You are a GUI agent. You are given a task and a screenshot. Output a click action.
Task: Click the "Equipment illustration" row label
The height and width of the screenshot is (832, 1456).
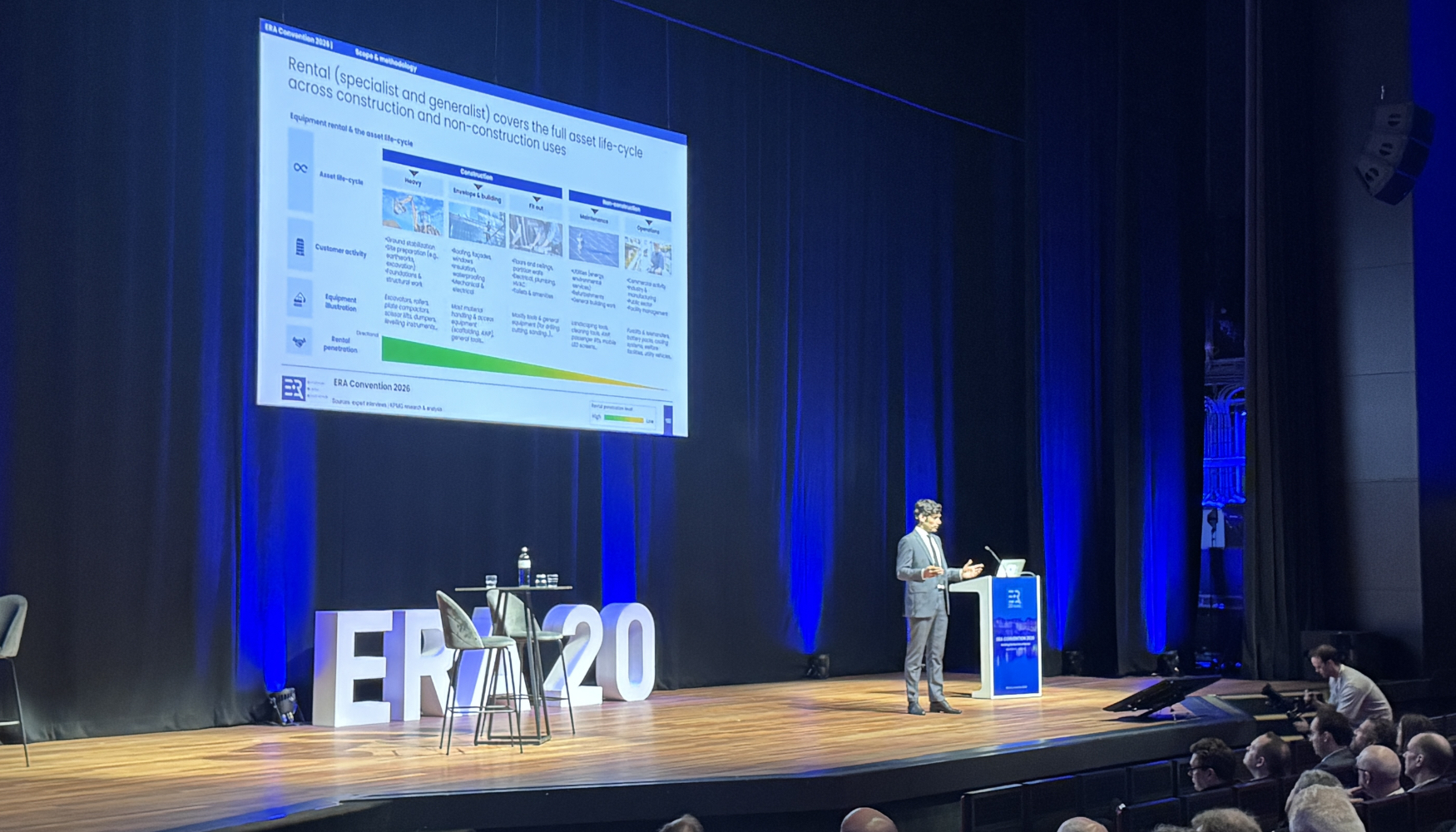pos(340,303)
